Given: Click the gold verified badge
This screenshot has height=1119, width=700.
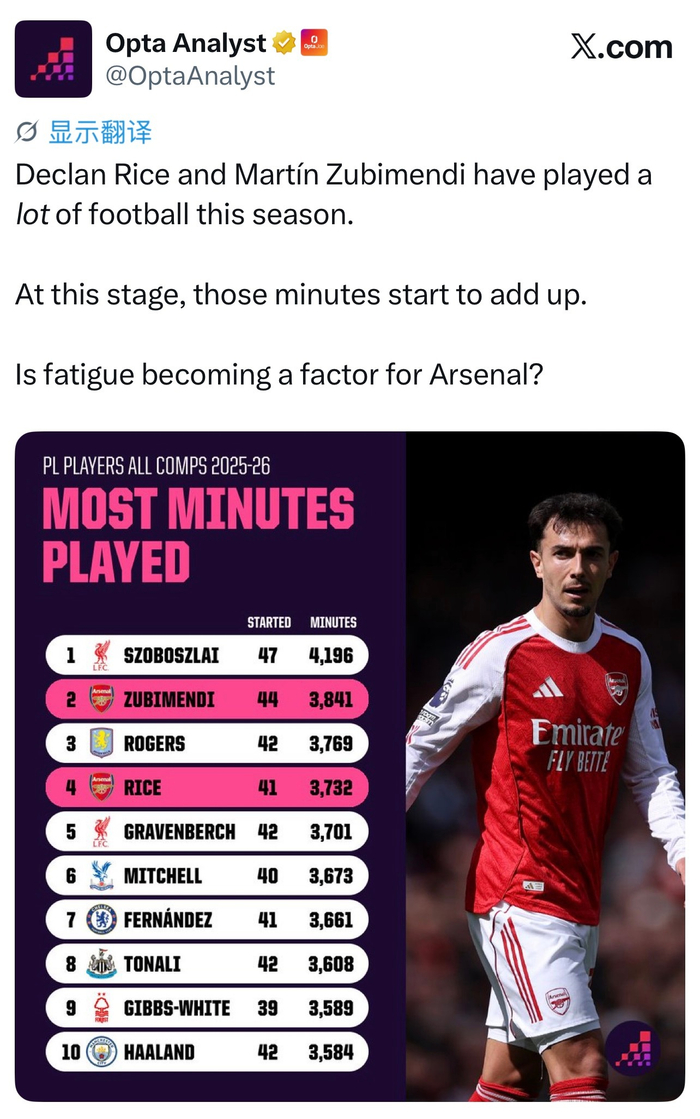Looking at the screenshot, I should [284, 43].
